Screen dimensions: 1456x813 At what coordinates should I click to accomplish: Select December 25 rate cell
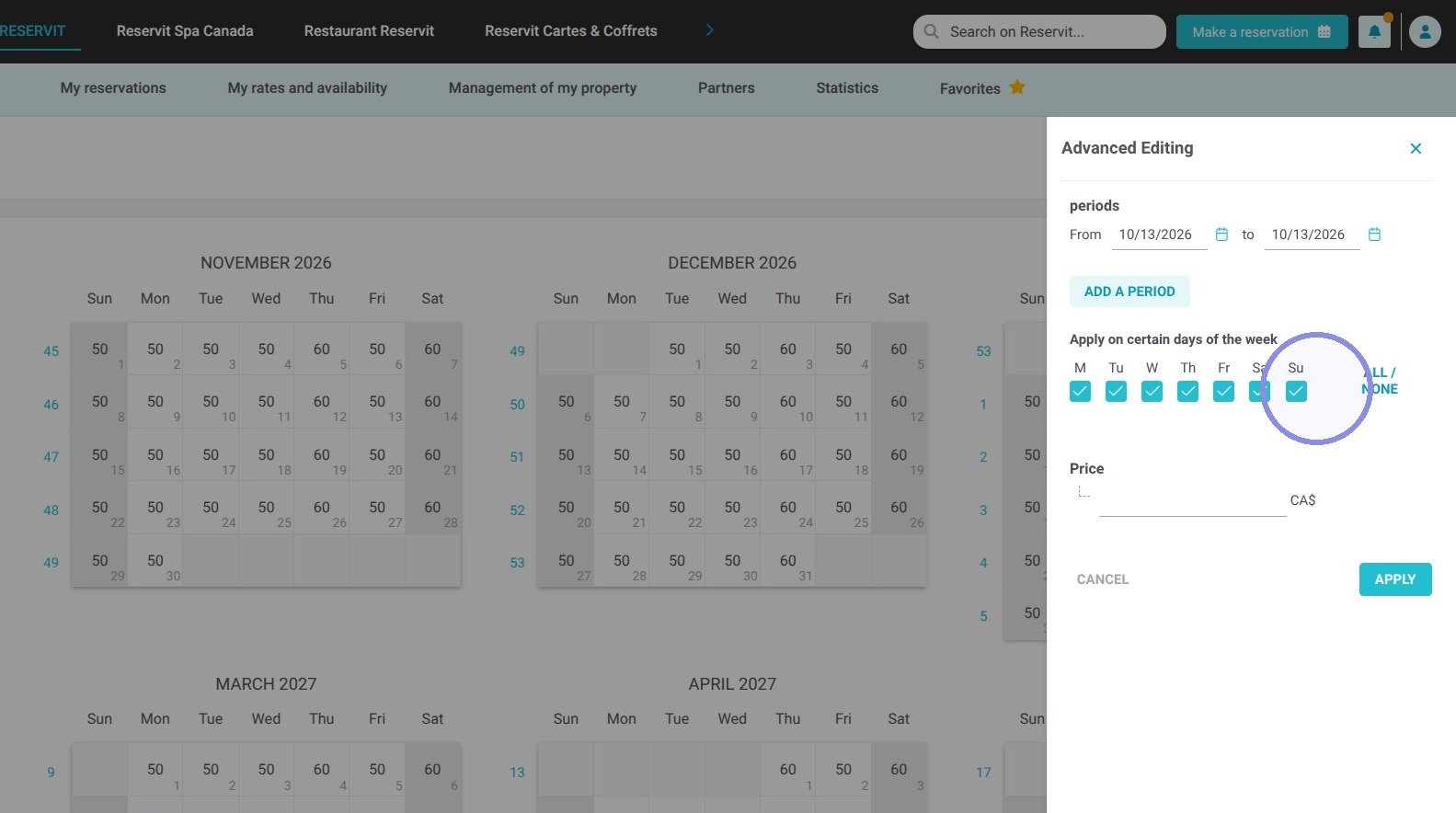[843, 508]
